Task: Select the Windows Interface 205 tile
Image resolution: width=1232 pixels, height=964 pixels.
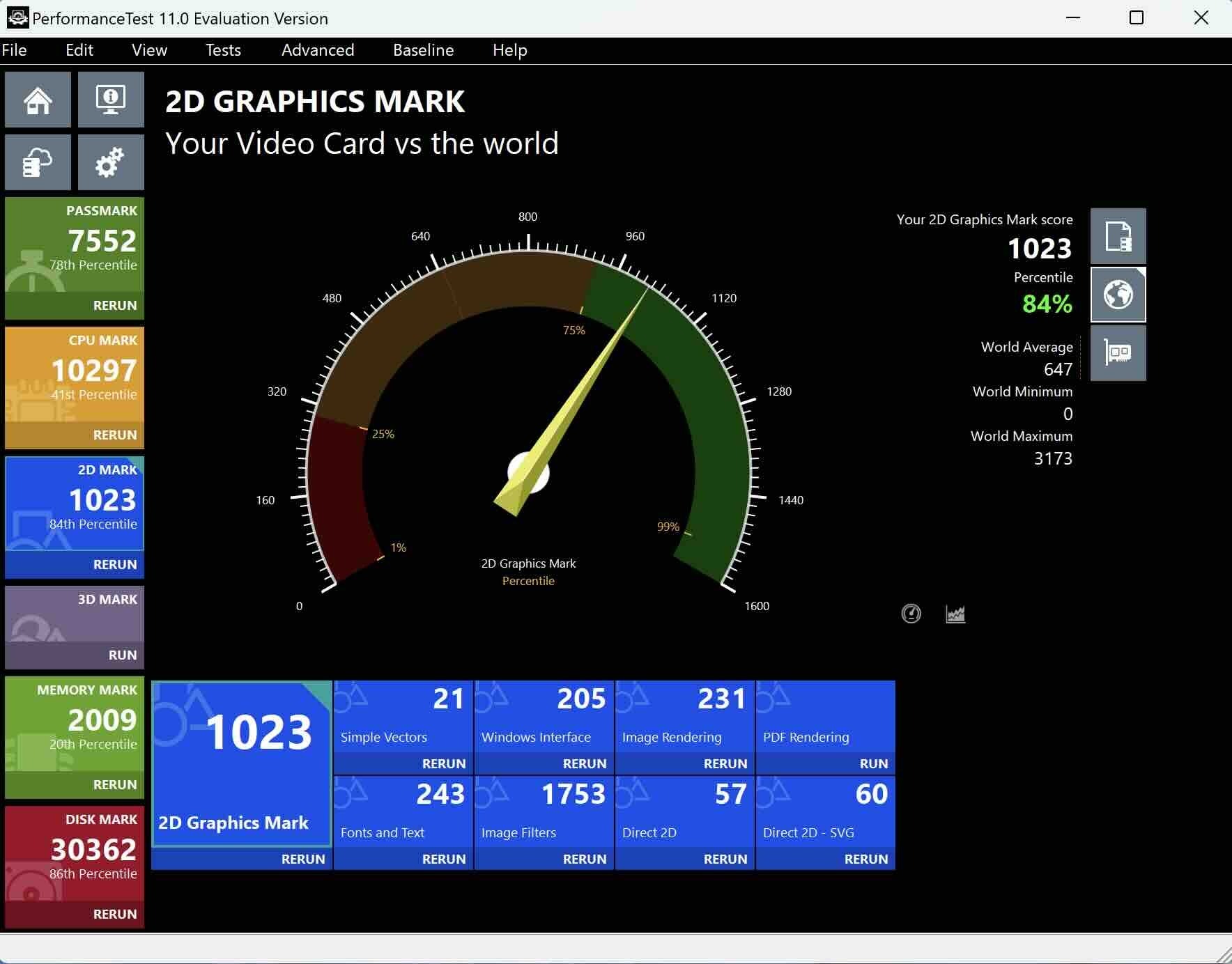Action: 544,717
